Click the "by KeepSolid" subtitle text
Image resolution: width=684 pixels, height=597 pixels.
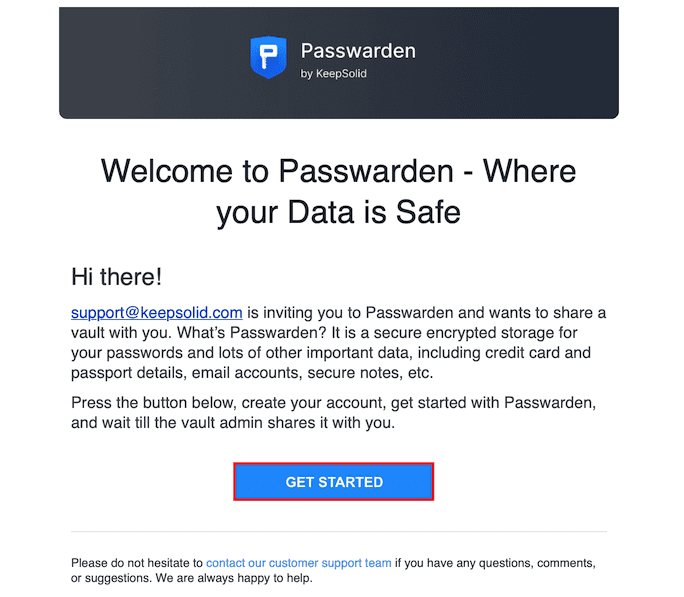[333, 74]
